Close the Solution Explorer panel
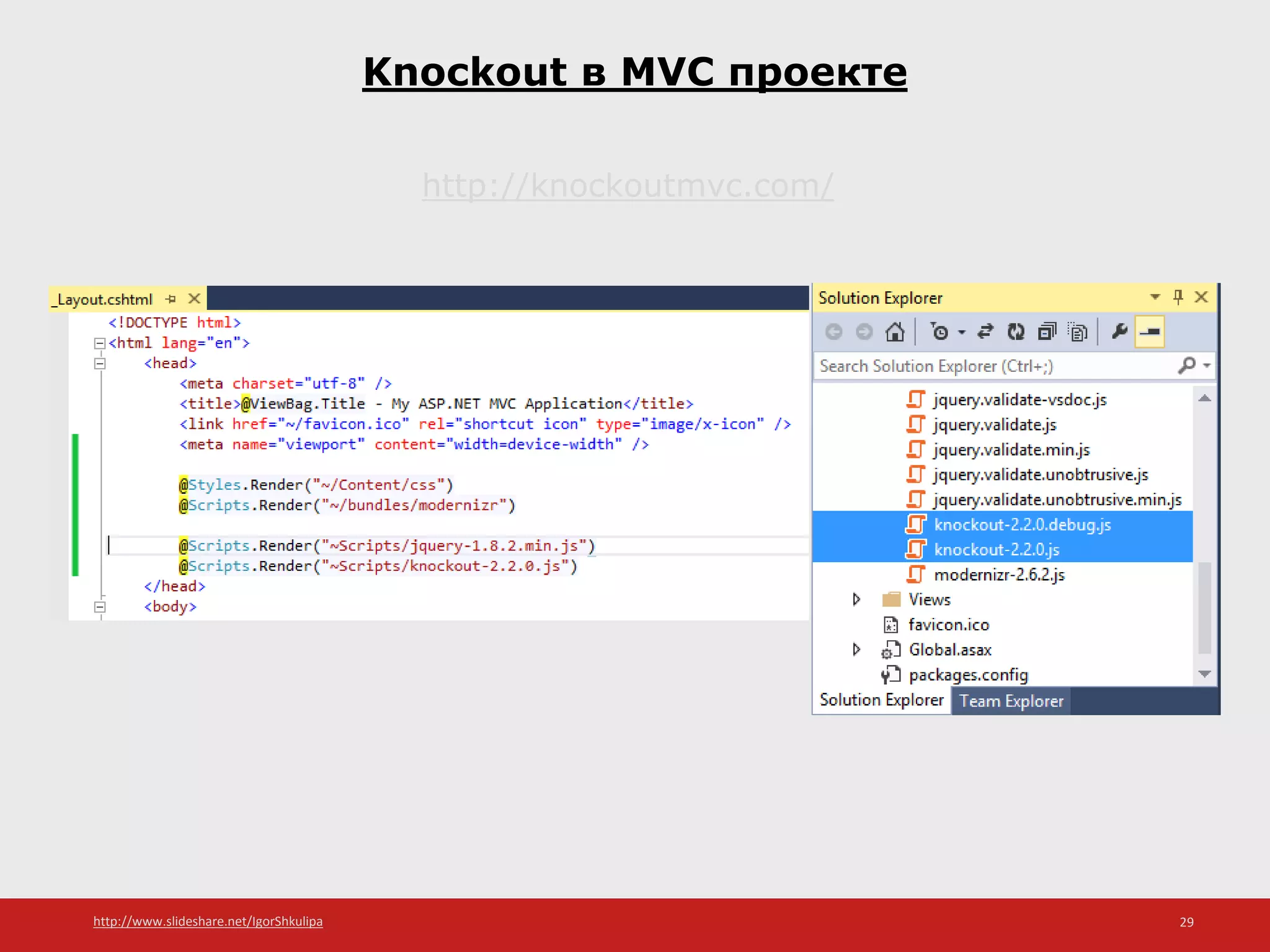 point(1201,297)
